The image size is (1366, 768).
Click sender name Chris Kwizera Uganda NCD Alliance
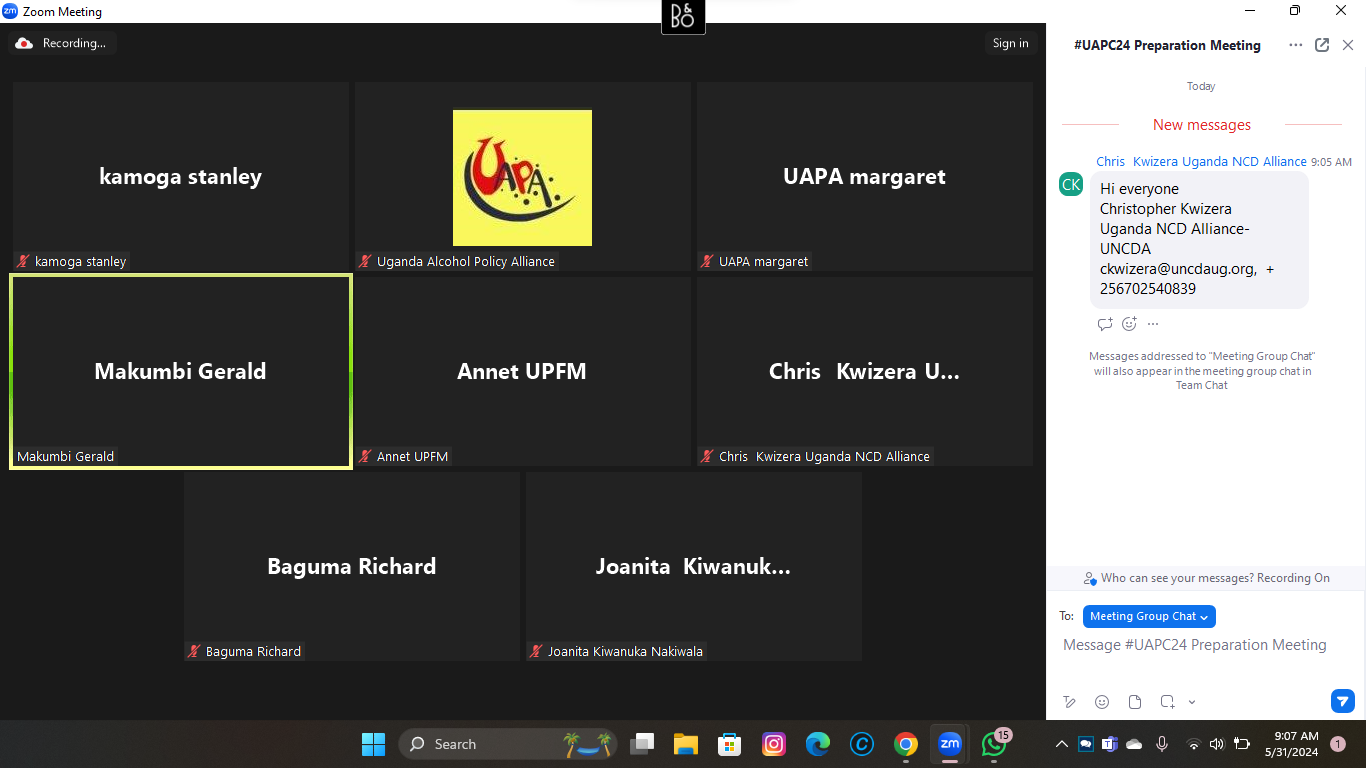click(1201, 161)
